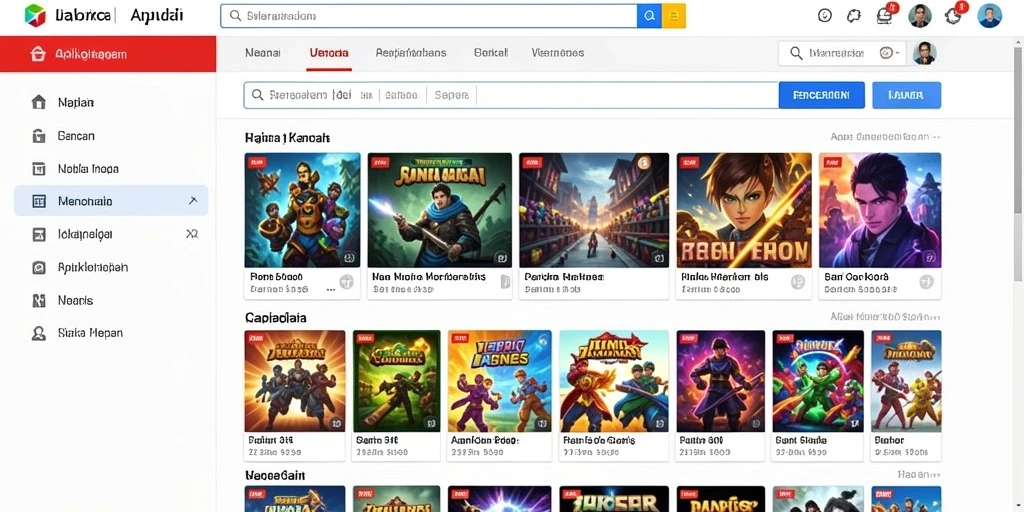1024x512 pixels.
Task: Click the light blue button right of FENCERIGNI
Action: click(x=906, y=95)
